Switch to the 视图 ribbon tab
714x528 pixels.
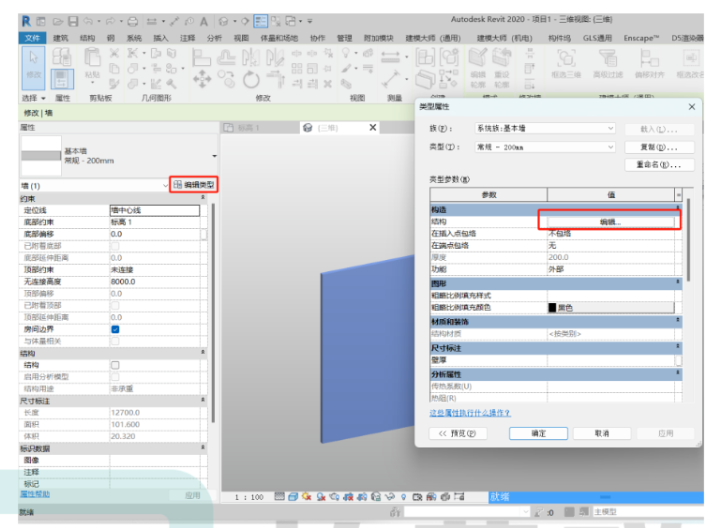coord(241,38)
